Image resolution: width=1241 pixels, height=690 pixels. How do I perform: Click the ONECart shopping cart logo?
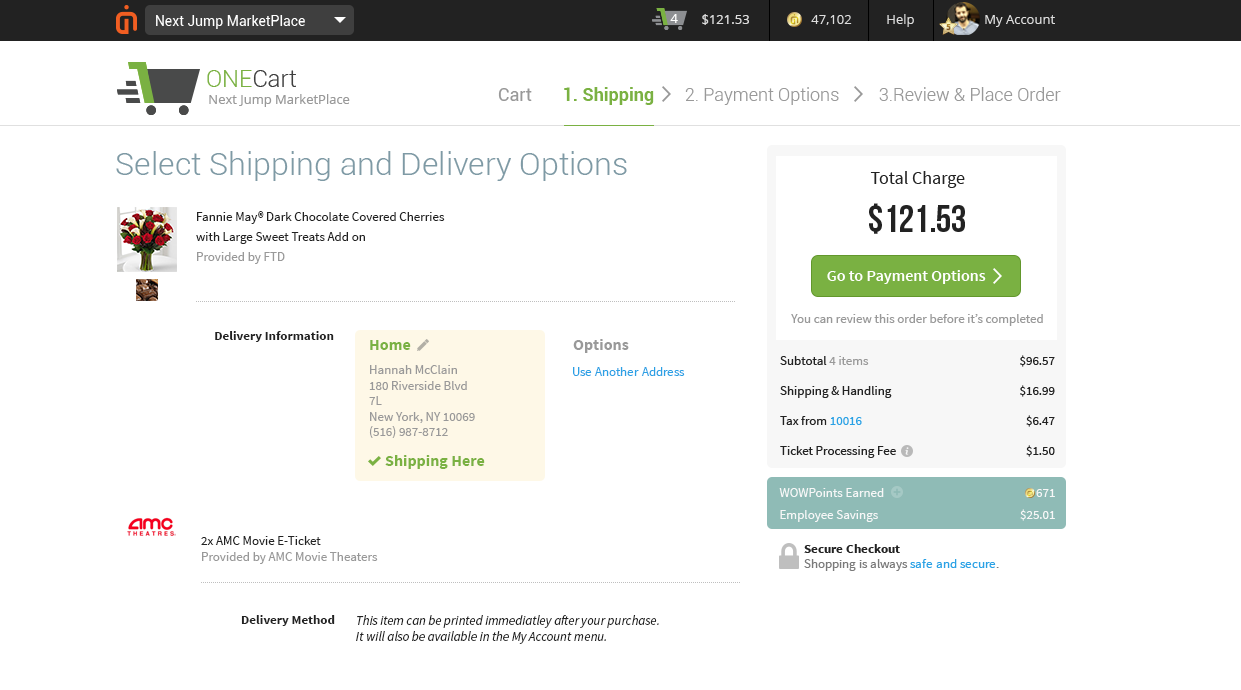pyautogui.click(x=158, y=88)
